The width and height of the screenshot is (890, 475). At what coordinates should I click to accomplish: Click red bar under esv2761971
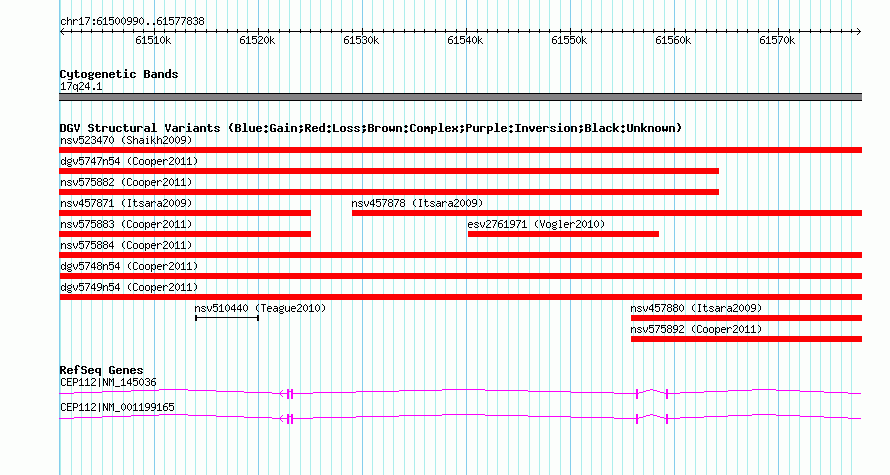tap(564, 234)
